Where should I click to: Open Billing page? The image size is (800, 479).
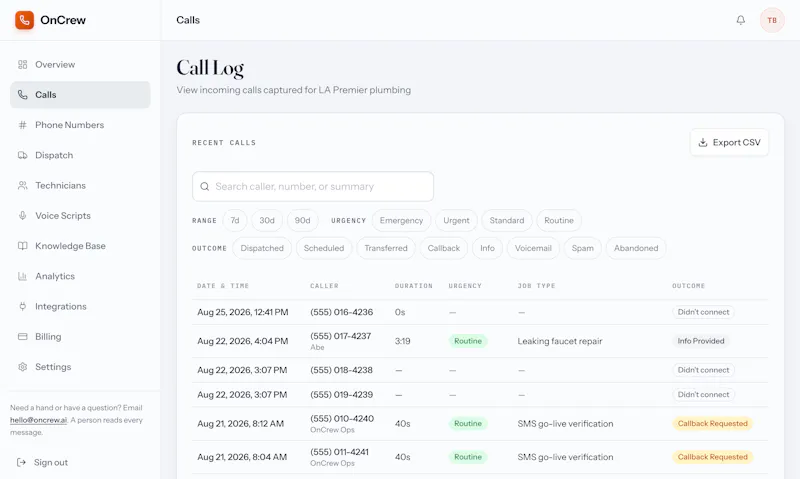[x=80, y=337]
